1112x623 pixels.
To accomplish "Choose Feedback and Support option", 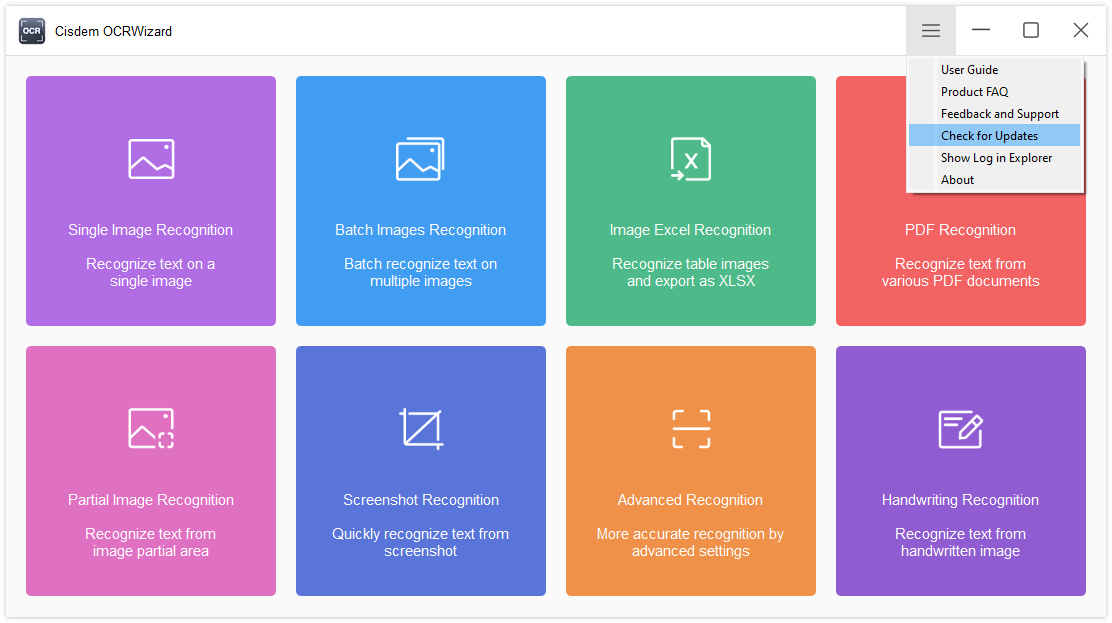I will coord(999,114).
